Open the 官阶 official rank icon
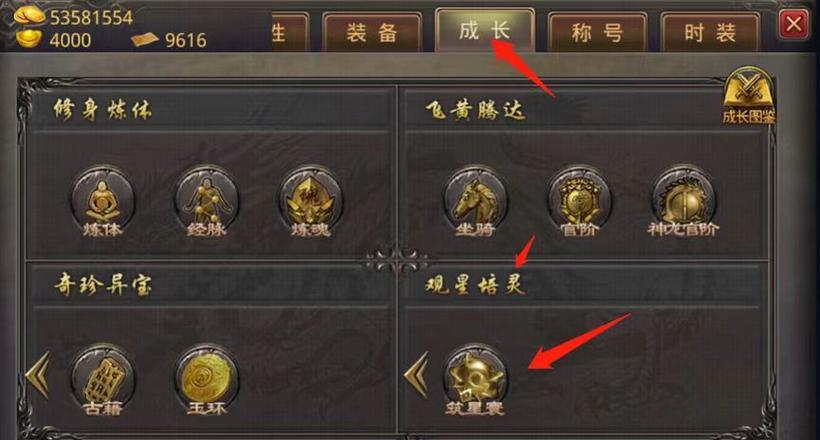Viewport: 820px width, 440px height. [579, 201]
